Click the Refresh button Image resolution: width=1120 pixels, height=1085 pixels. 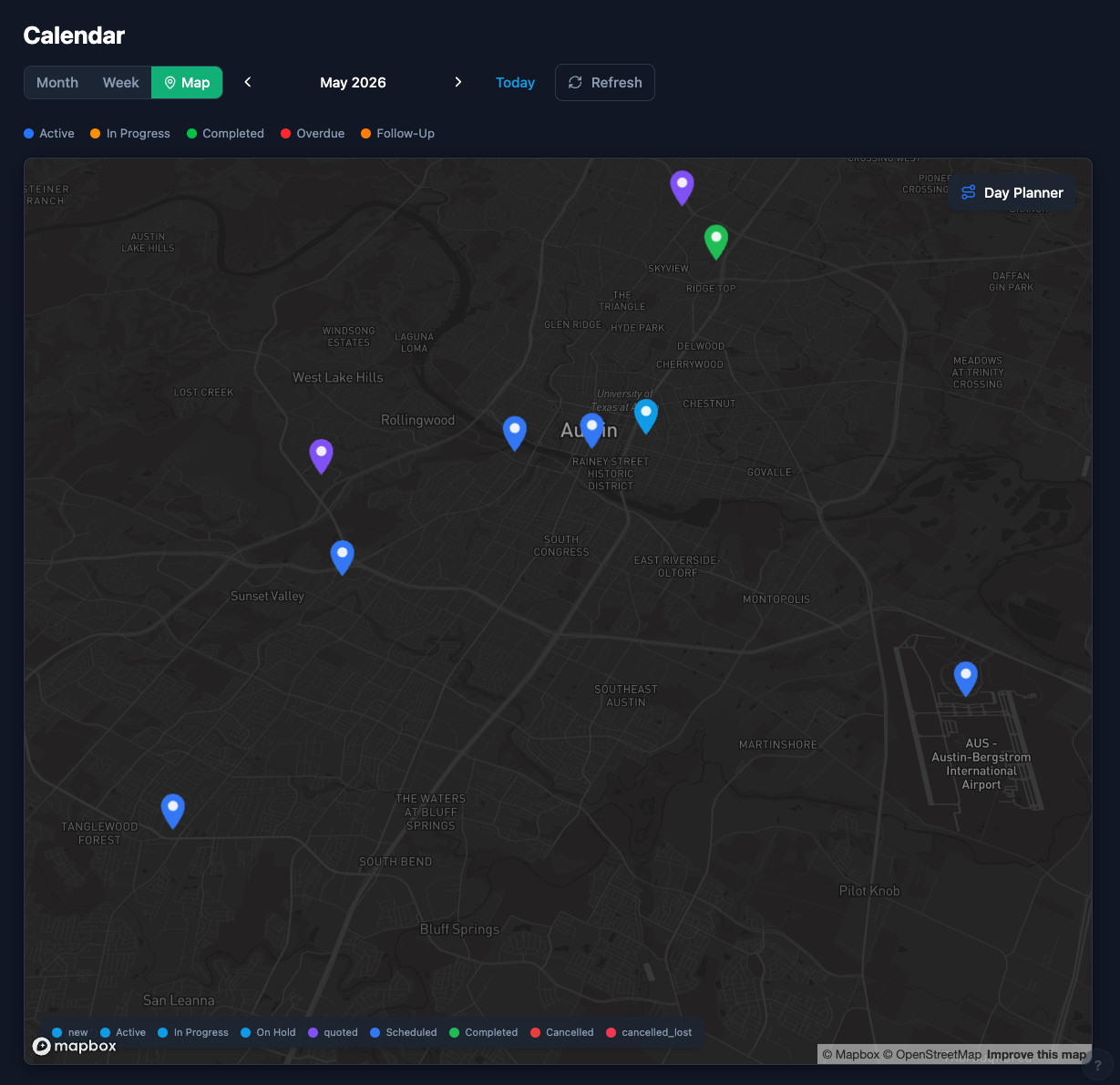click(605, 83)
